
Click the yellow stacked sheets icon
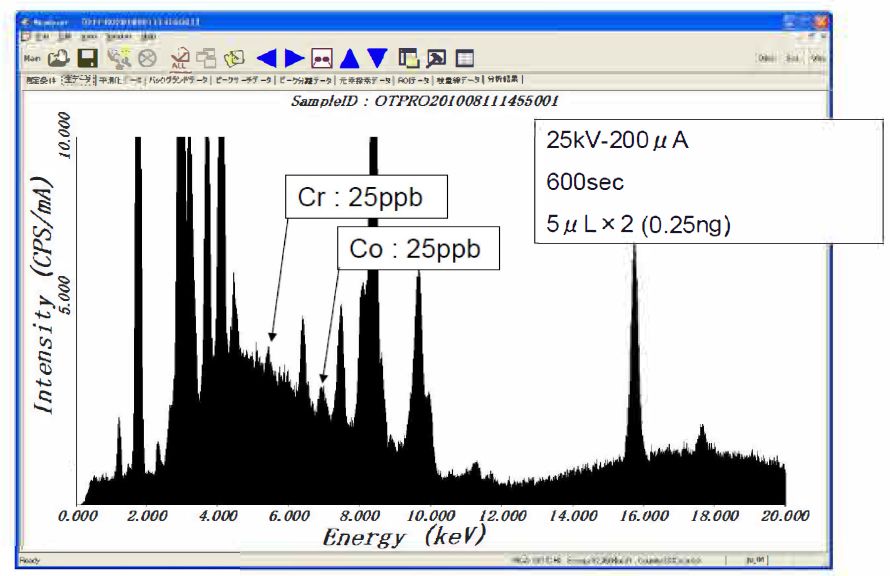tap(234, 58)
